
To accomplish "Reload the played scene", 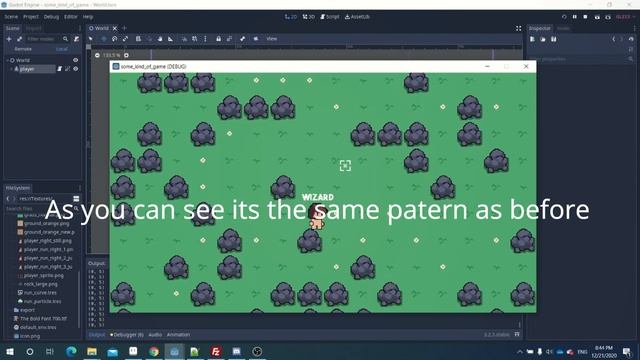I will click(x=564, y=17).
